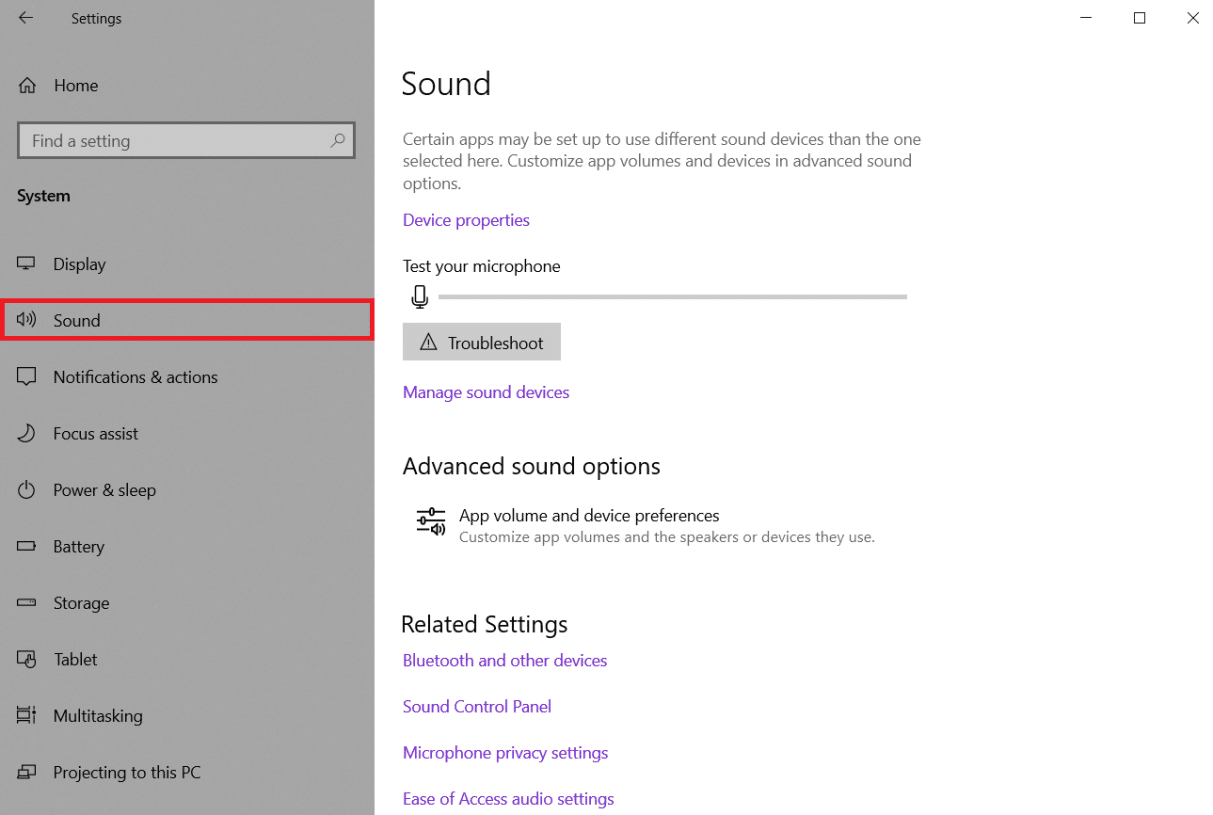
Task: Type in Find a setting field
Action: pyautogui.click(x=175, y=141)
